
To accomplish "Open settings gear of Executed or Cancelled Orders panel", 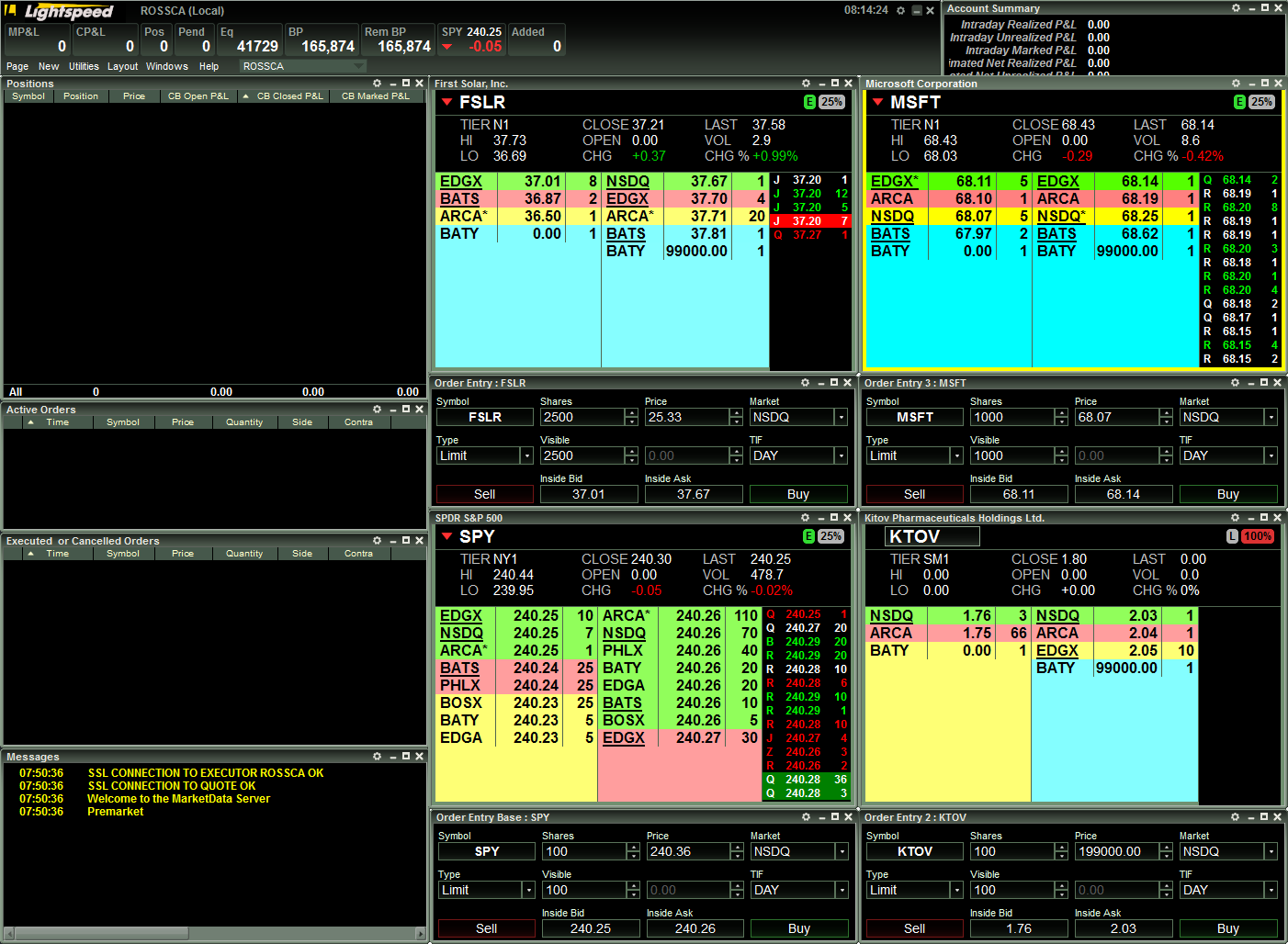I will (377, 541).
